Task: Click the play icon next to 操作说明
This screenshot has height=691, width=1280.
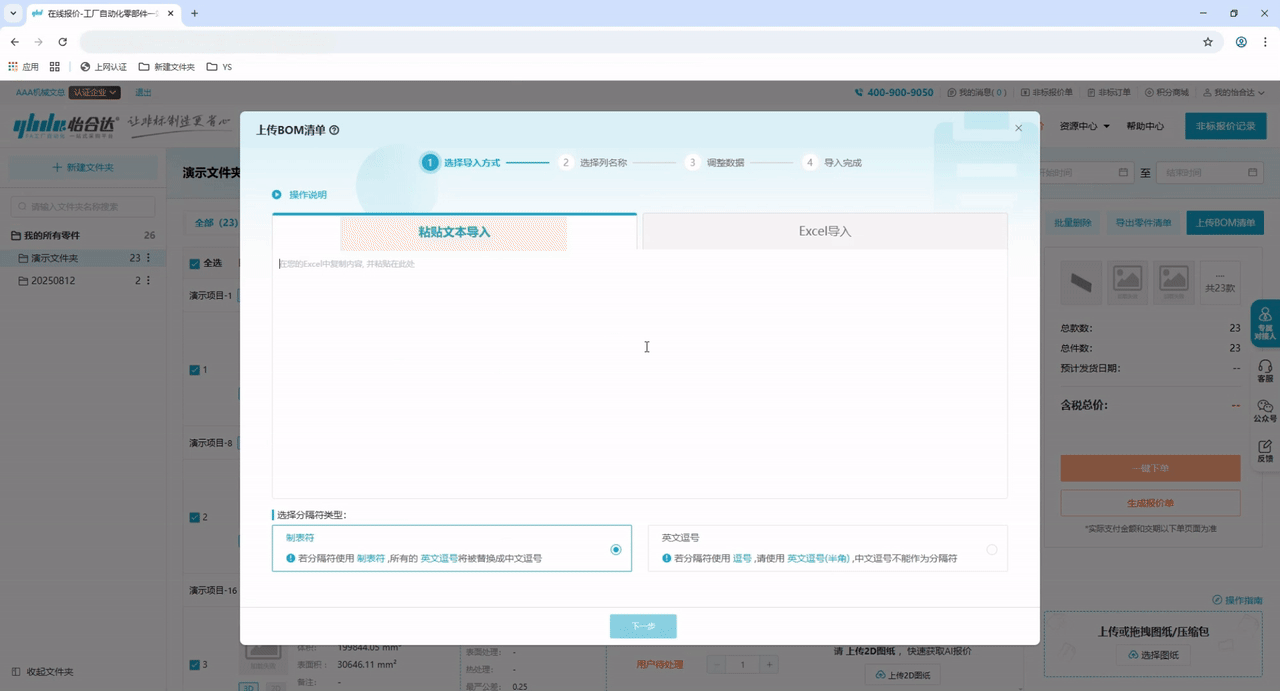Action: tap(277, 195)
